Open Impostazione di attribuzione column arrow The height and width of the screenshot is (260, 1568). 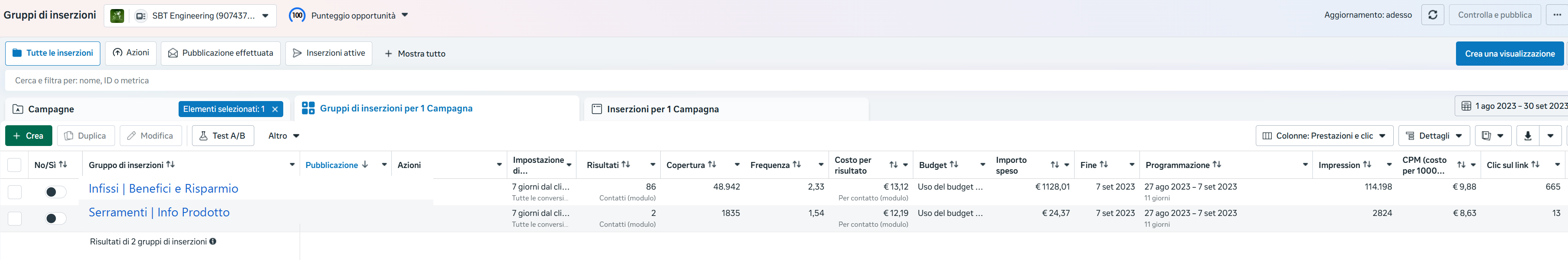click(569, 165)
